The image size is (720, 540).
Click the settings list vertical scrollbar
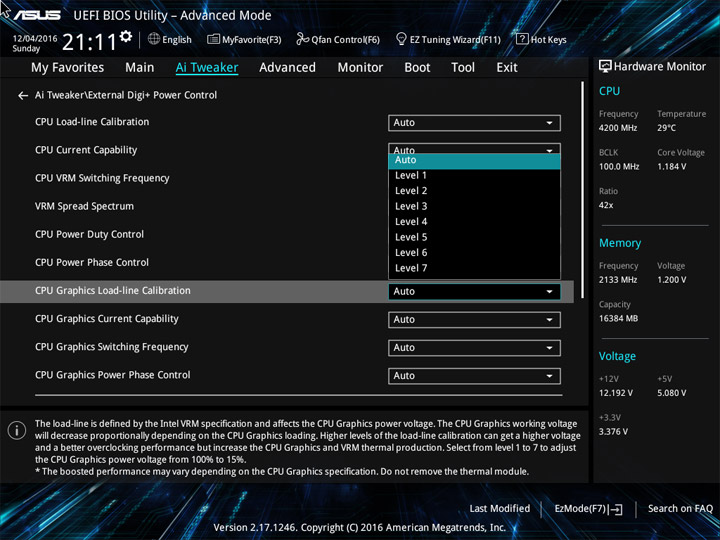coord(583,190)
